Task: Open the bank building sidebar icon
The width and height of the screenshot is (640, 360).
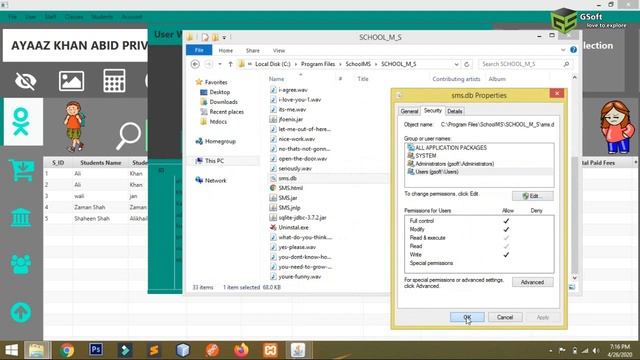Action: [21, 217]
